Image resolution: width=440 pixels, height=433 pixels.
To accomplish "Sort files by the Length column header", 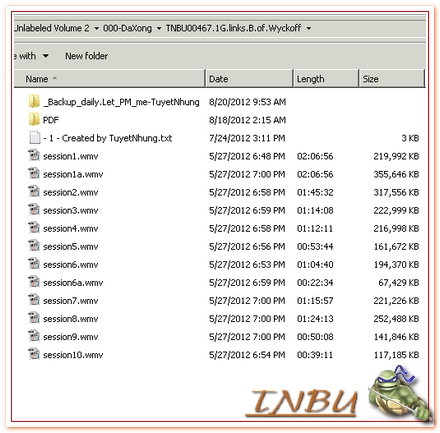I will click(x=326, y=79).
